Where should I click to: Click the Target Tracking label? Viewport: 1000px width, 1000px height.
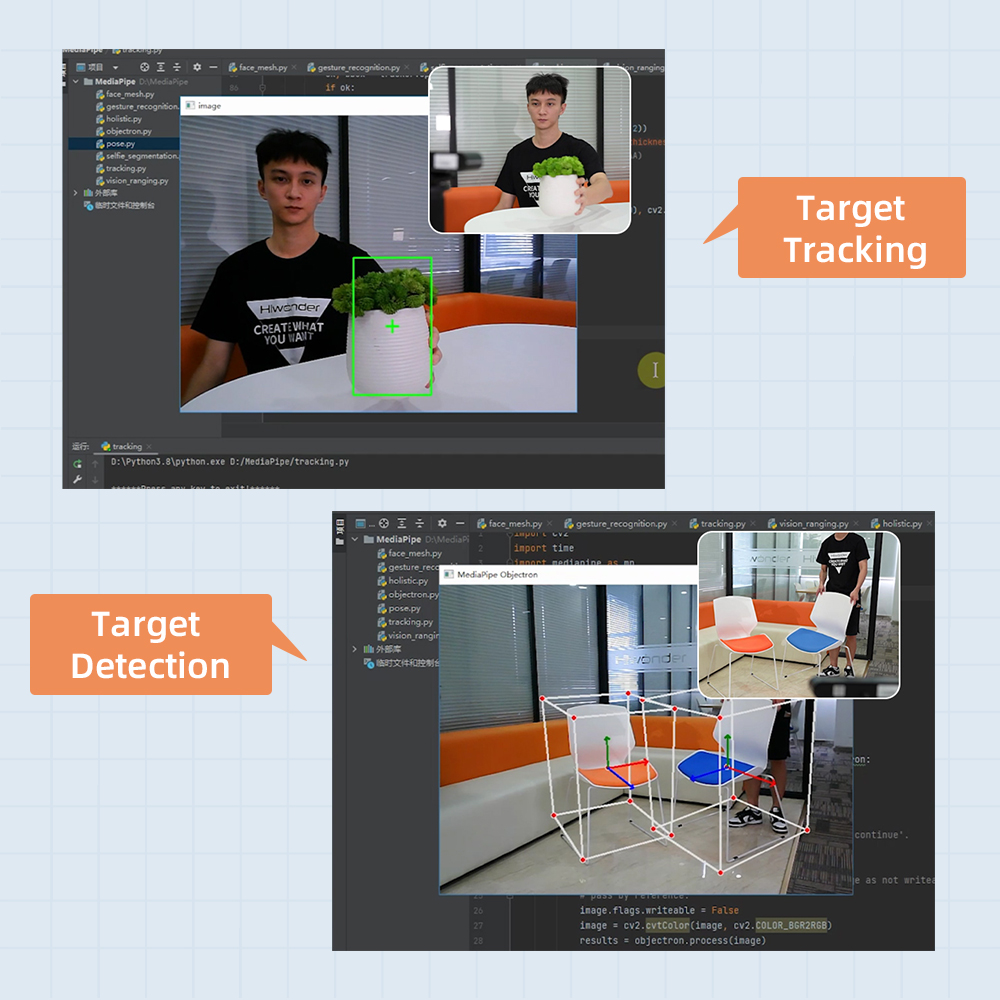pos(852,228)
